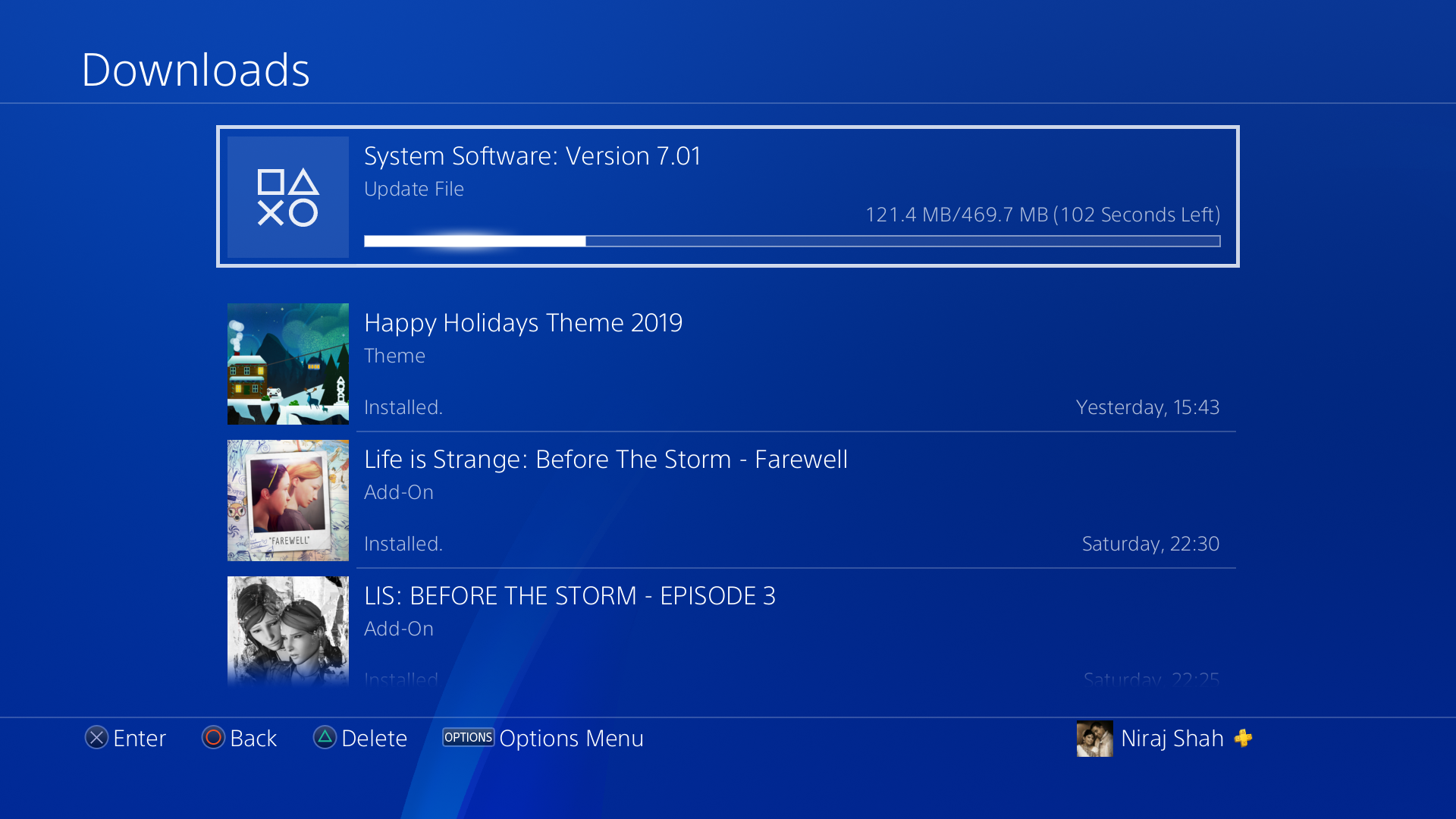Select the Happy Holidays Theme 2019 thumbnail
Screen dimensions: 1456x819
tap(288, 364)
